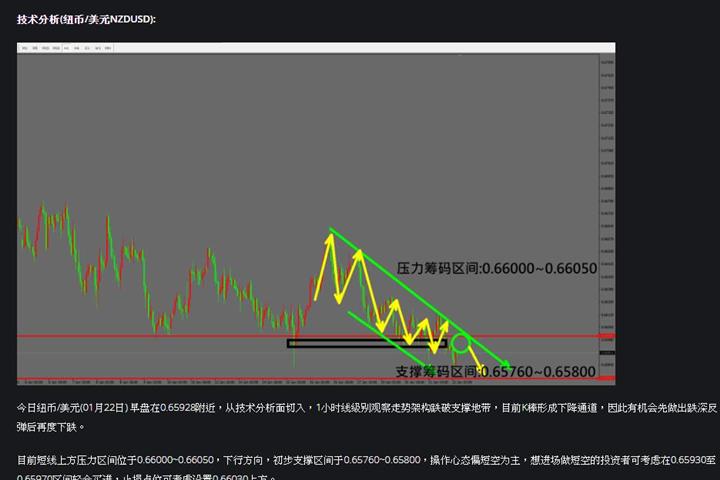Choose the H1 hourly timeframe
Screen dimensions: 720x480
pyautogui.click(x=66, y=48)
